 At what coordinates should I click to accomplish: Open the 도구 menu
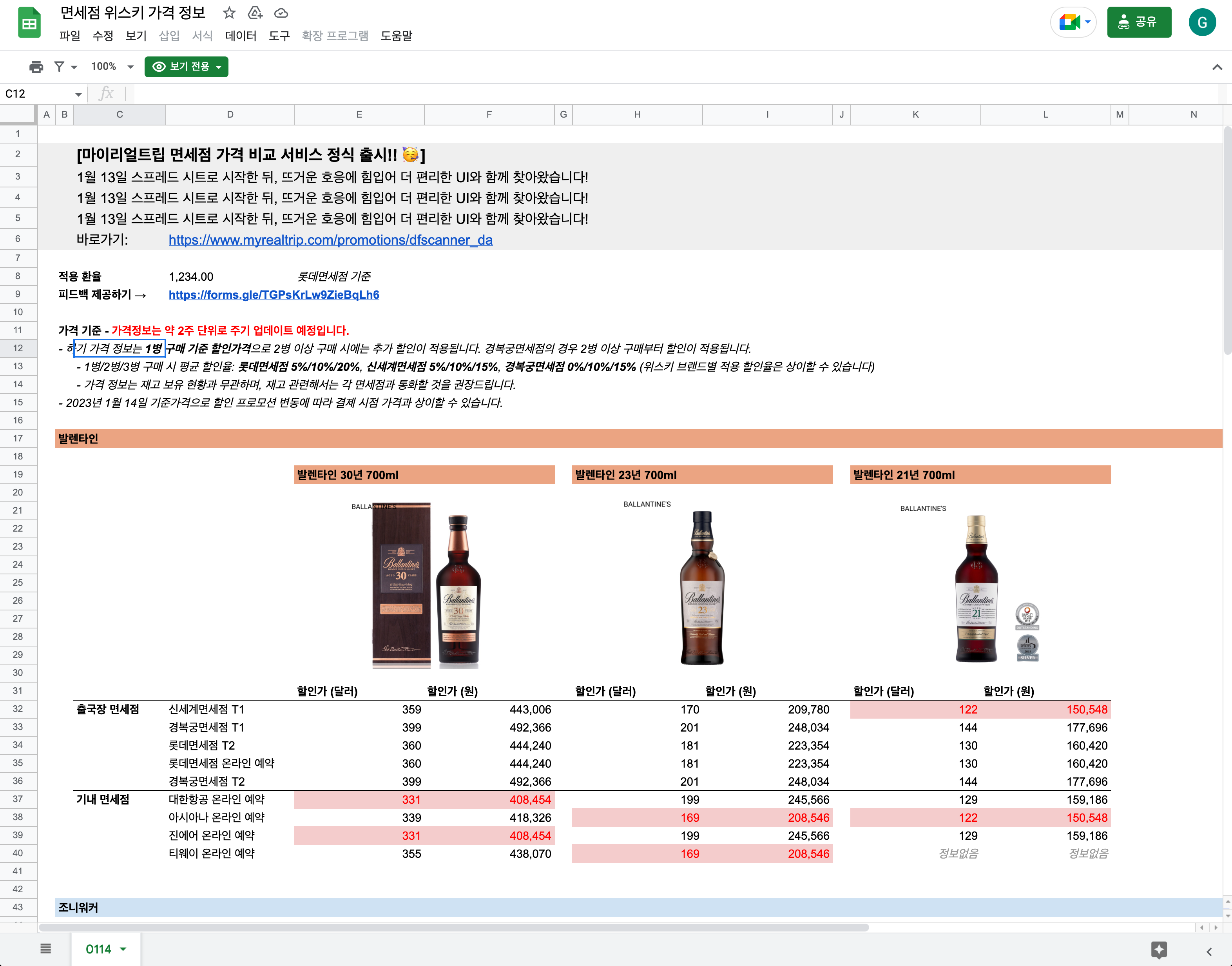[x=279, y=36]
